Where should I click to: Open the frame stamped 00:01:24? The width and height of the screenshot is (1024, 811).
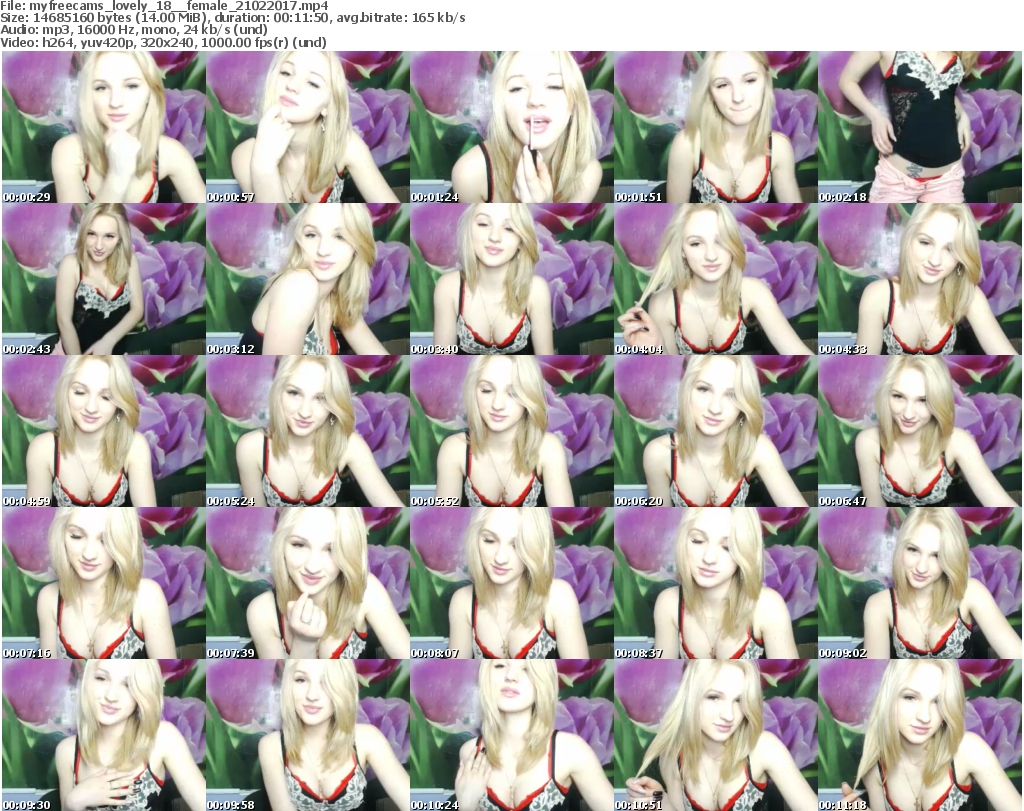click(x=512, y=127)
